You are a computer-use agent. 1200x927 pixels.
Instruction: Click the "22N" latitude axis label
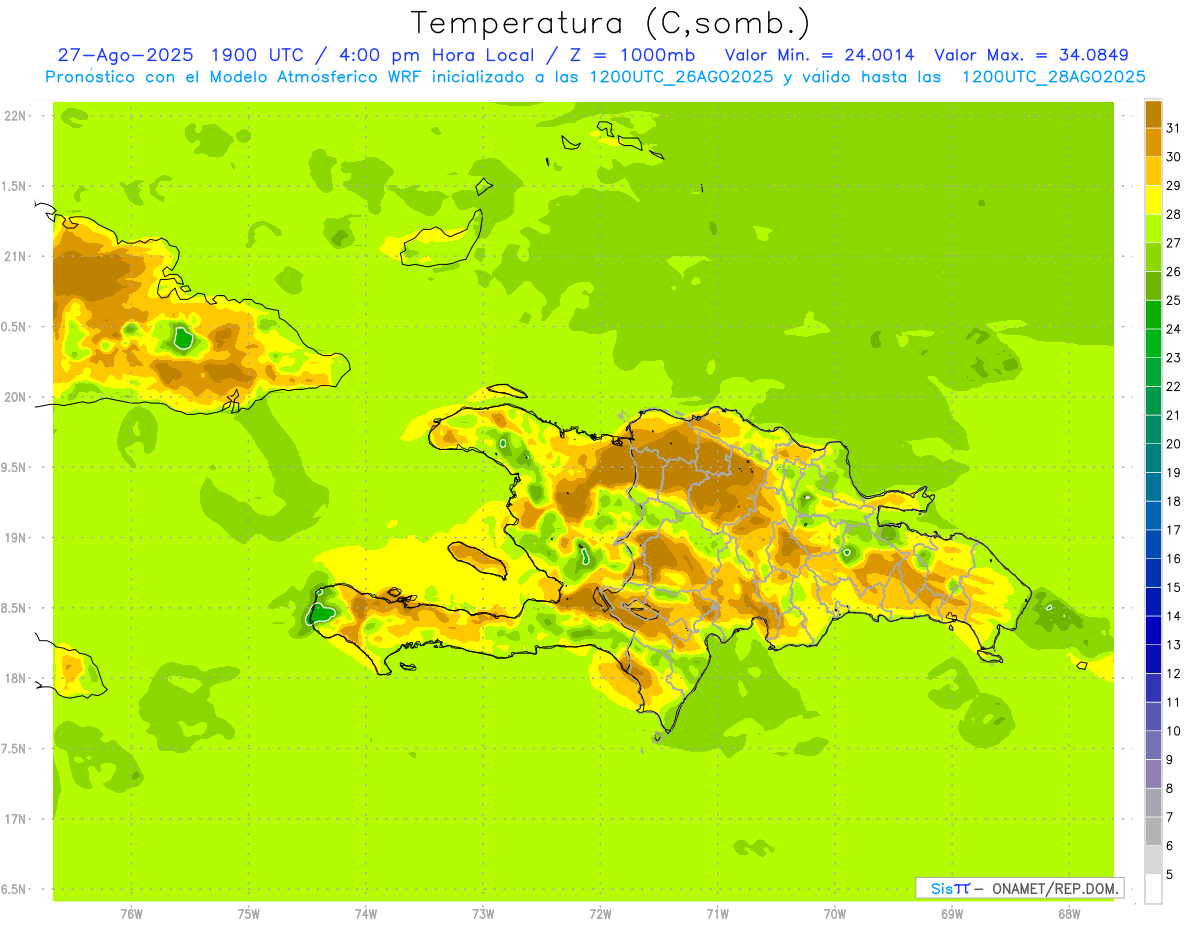14,116
